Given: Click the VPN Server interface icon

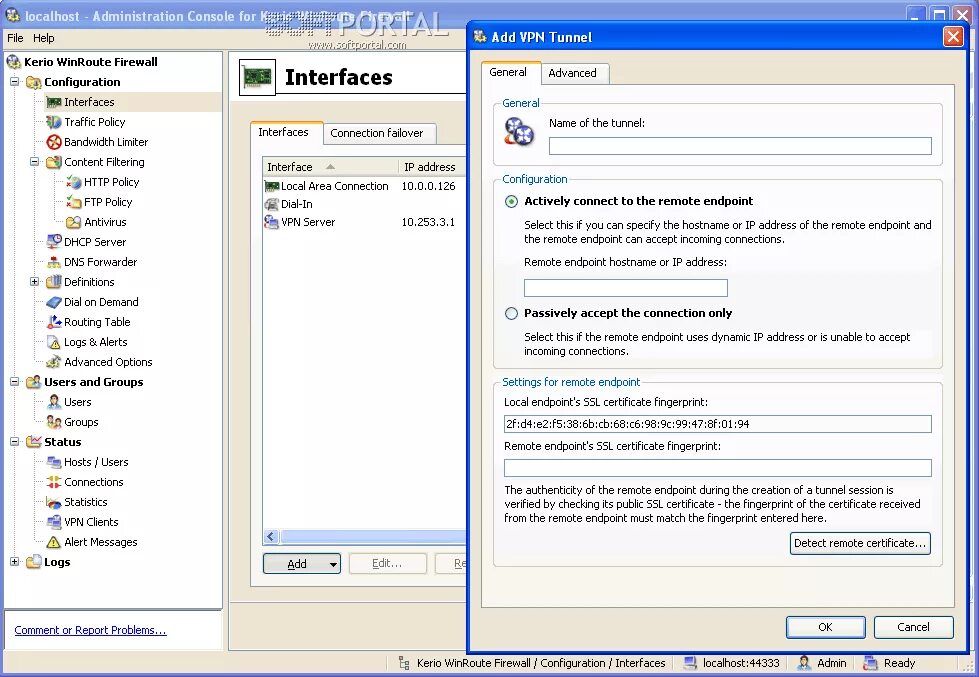Looking at the screenshot, I should pyautogui.click(x=272, y=222).
